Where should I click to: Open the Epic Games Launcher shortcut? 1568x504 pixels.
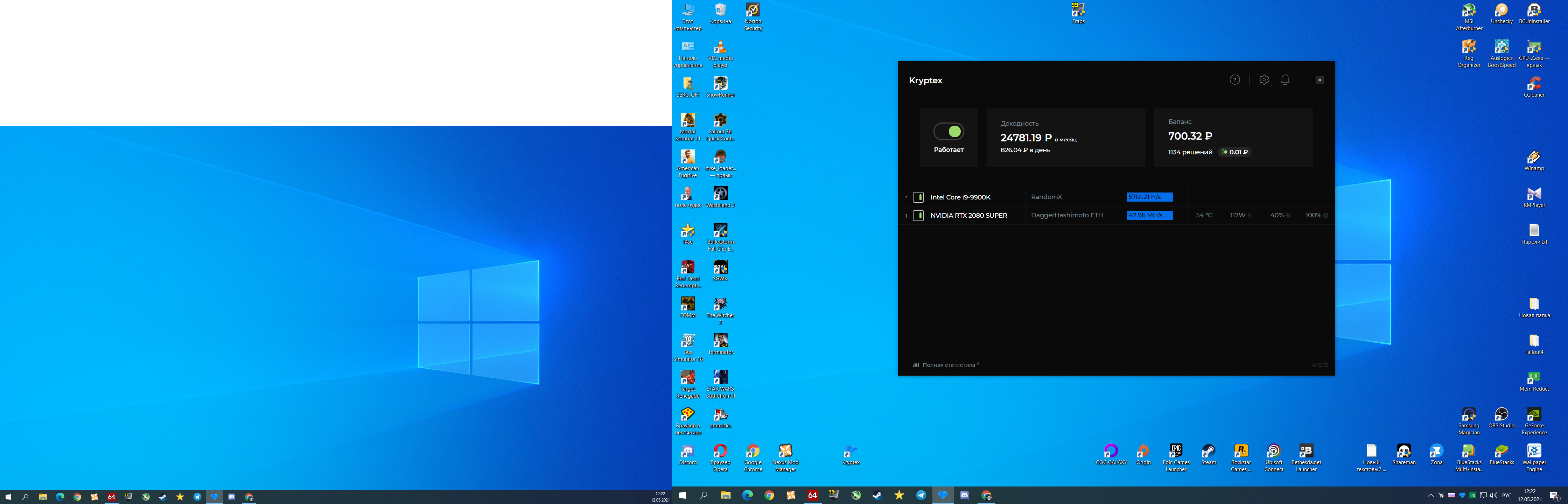pos(1176,458)
